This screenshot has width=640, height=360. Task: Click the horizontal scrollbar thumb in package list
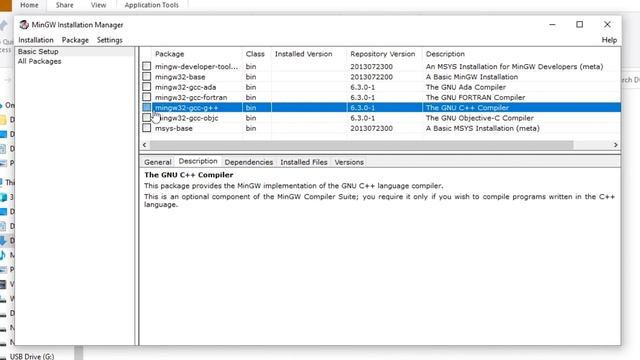coord(361,145)
